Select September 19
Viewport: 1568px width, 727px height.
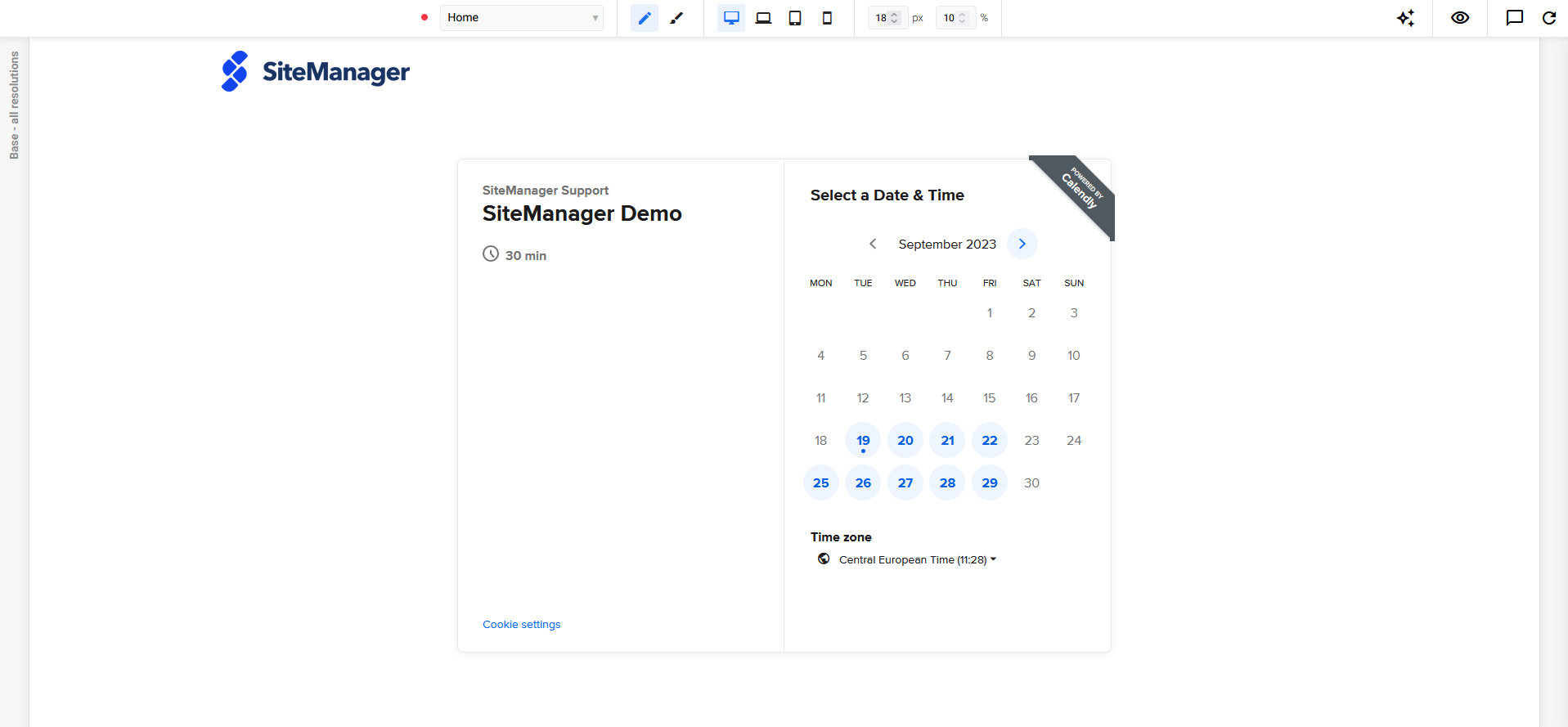pos(863,441)
